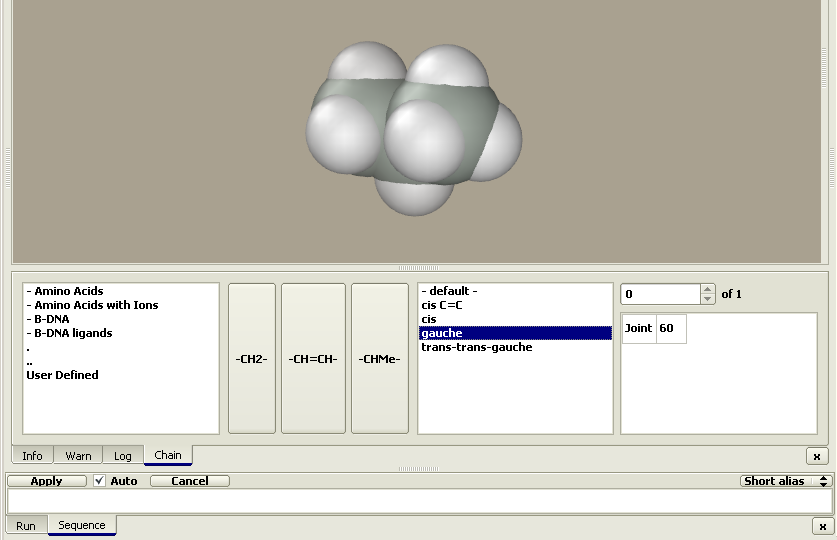Open the Short alias dropdown

pos(786,481)
